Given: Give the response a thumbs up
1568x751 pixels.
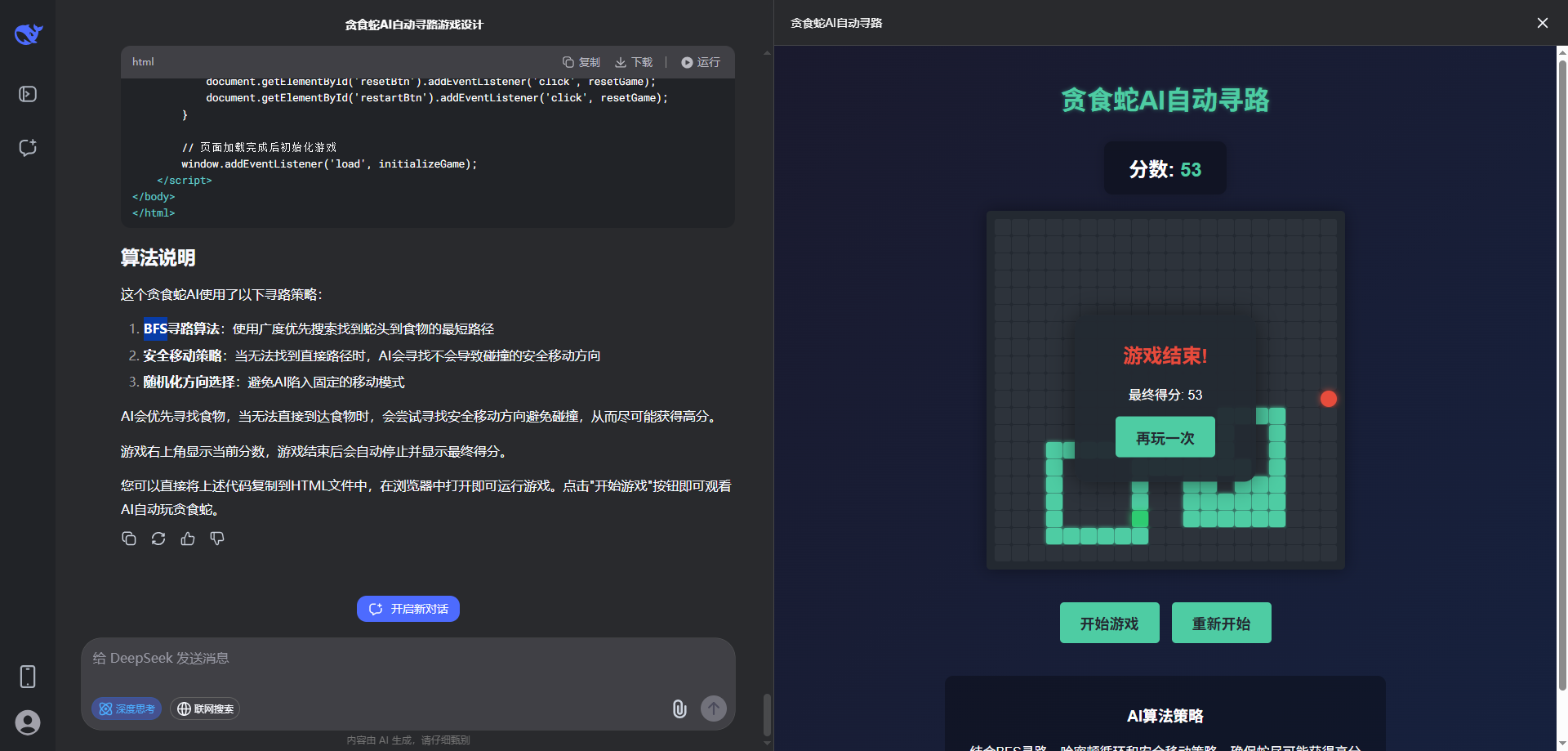Looking at the screenshot, I should [x=188, y=539].
